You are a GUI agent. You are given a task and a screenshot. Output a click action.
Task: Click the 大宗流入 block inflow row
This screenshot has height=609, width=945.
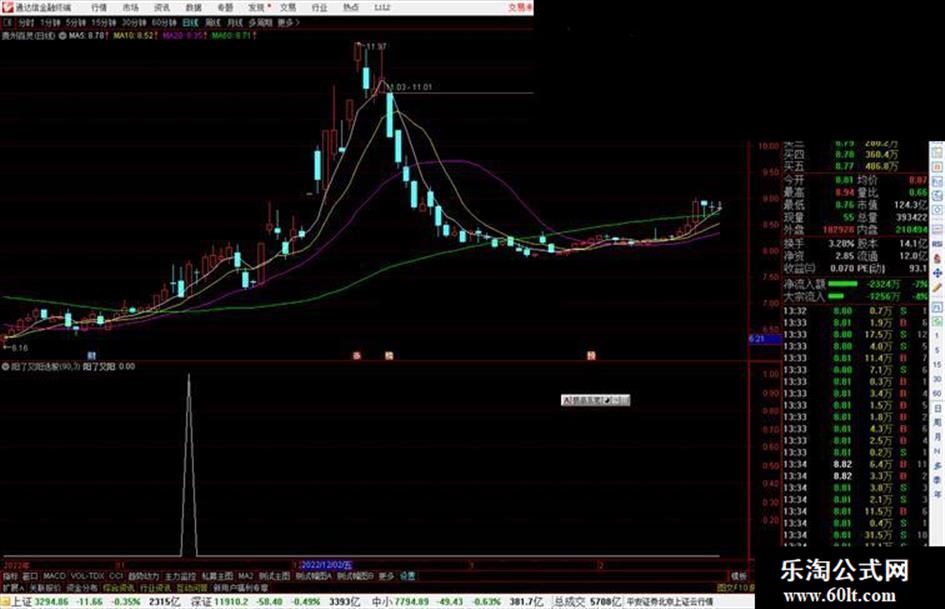point(855,297)
